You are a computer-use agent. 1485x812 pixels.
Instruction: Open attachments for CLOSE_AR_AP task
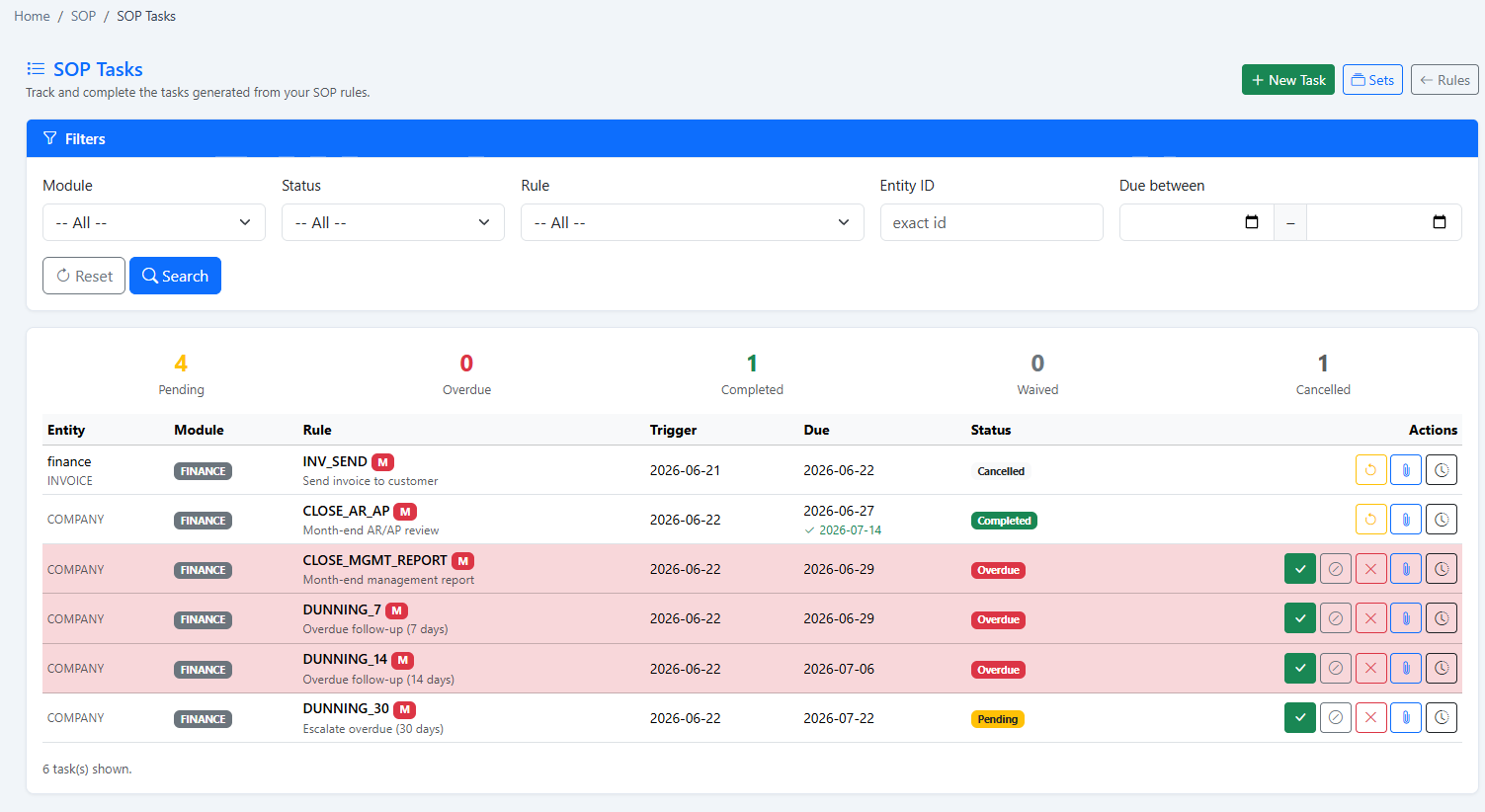[x=1406, y=519]
